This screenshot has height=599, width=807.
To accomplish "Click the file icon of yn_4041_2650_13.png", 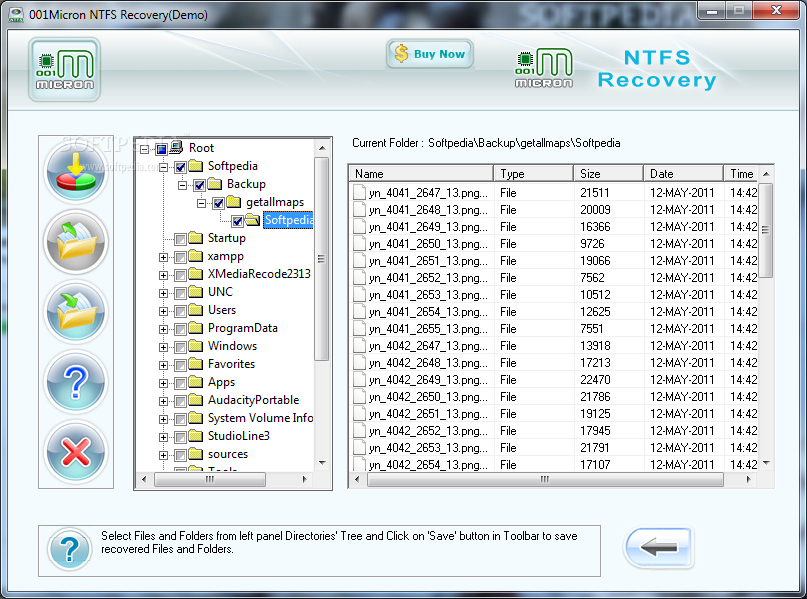I will (359, 243).
